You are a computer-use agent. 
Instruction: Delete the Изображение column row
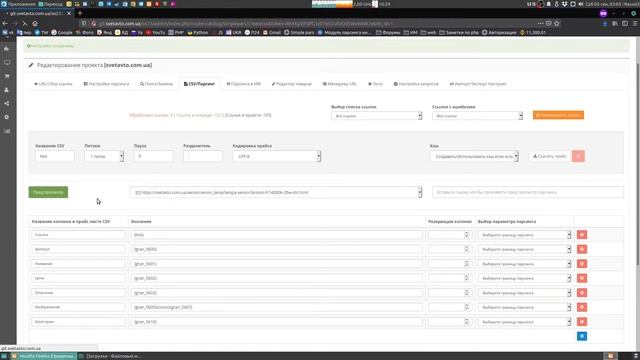click(582, 307)
